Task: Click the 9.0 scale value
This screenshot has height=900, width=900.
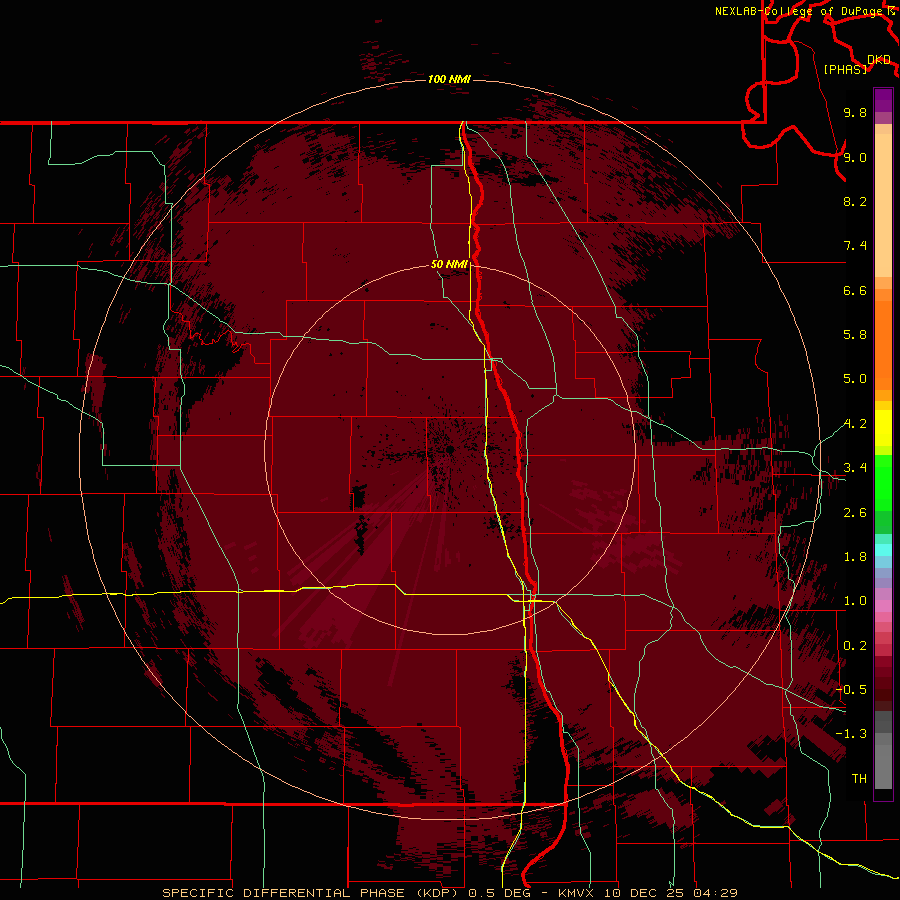Action: pyautogui.click(x=855, y=157)
